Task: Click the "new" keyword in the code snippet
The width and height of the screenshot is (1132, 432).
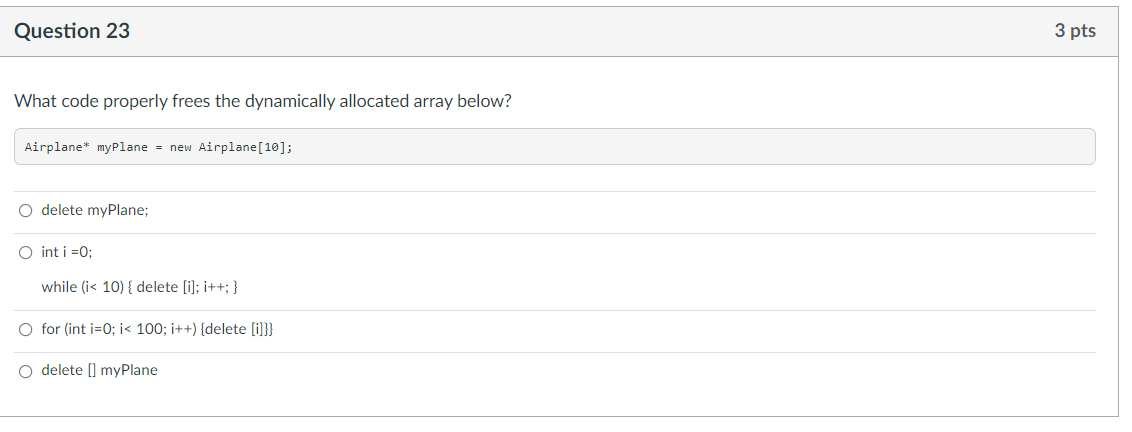Action: [x=180, y=147]
